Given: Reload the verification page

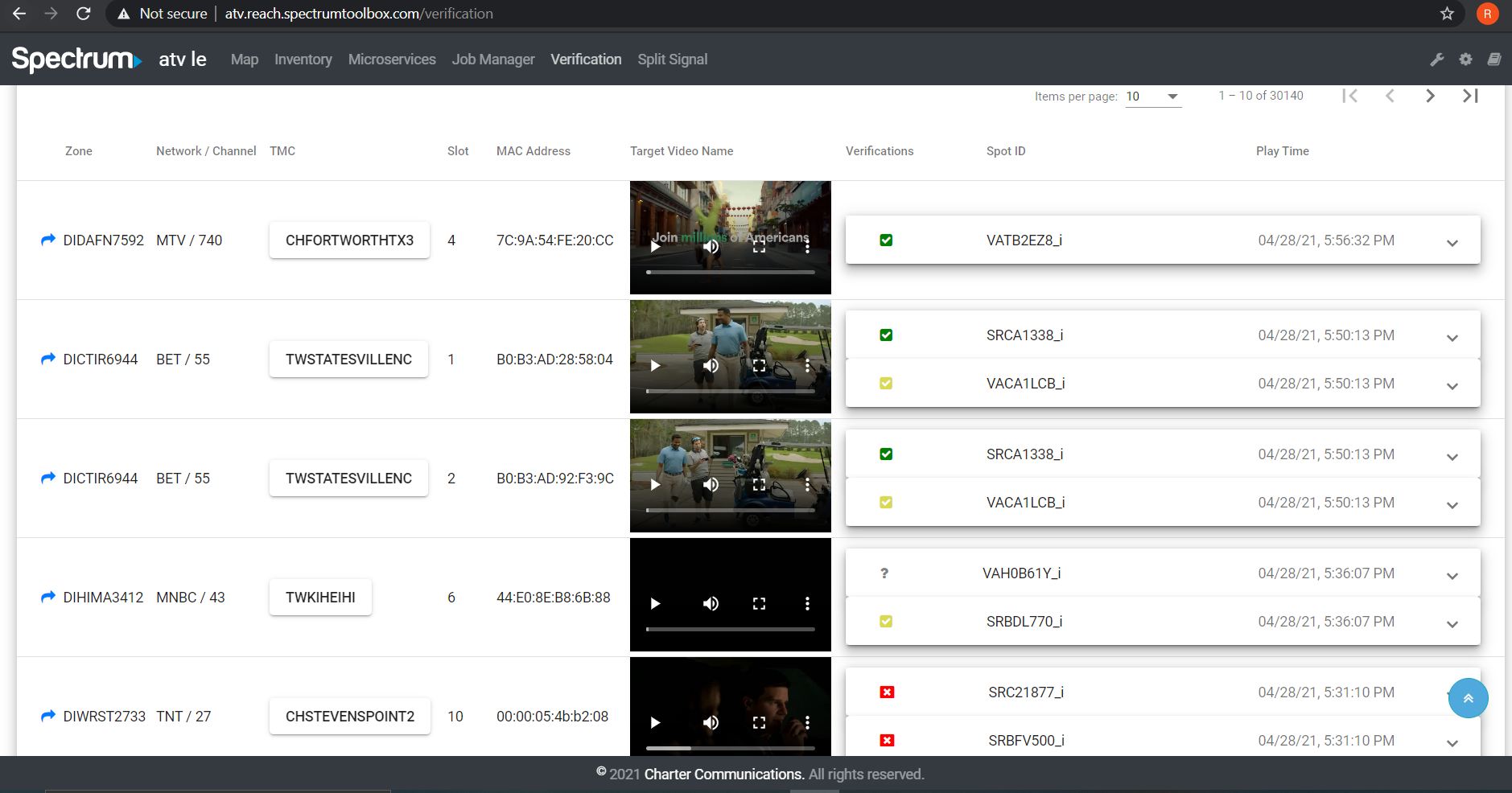Looking at the screenshot, I should tap(83, 14).
